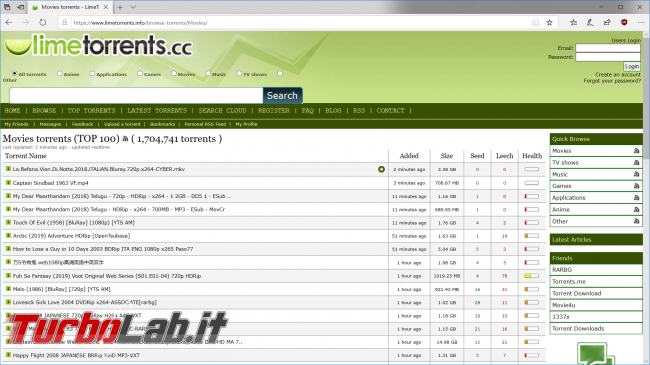Open FAQ menu item
This screenshot has height=365, width=650.
pyautogui.click(x=308, y=111)
